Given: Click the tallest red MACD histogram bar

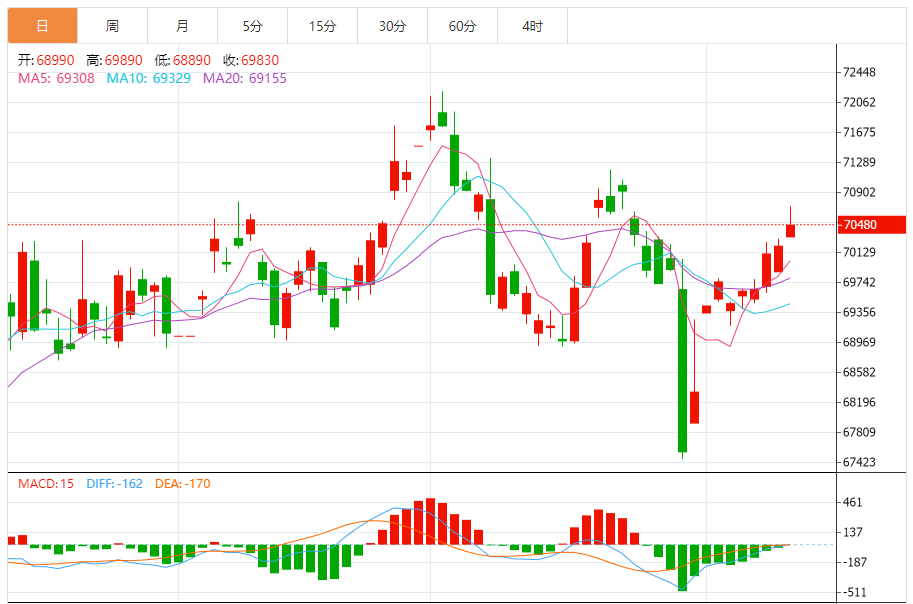Looking at the screenshot, I should (x=430, y=521).
